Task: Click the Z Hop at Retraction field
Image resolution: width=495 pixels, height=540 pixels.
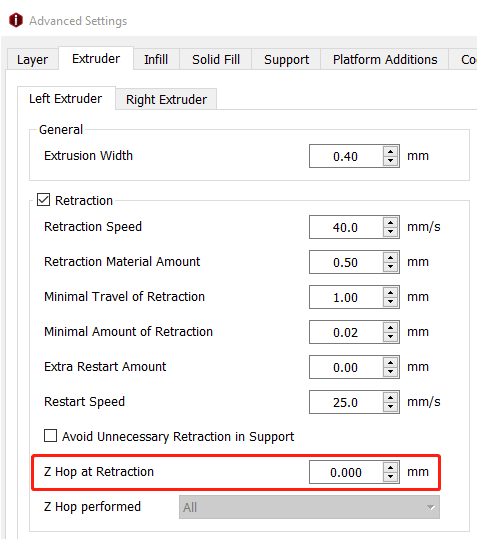Action: click(x=346, y=472)
